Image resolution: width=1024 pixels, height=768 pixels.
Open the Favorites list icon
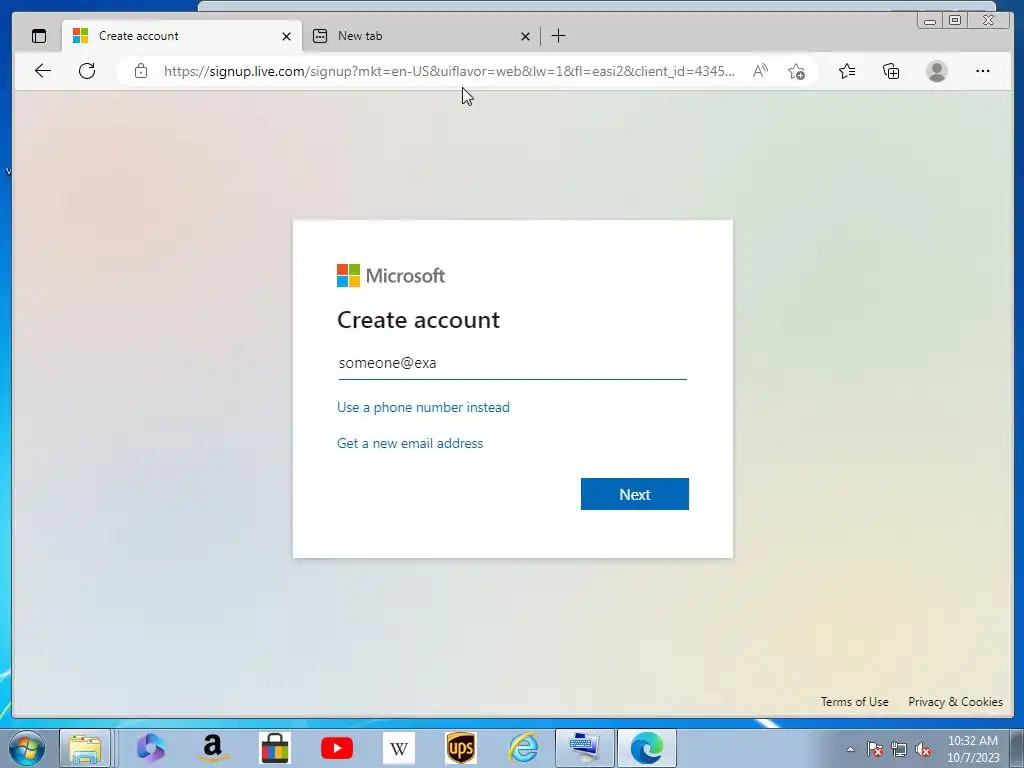click(x=847, y=71)
